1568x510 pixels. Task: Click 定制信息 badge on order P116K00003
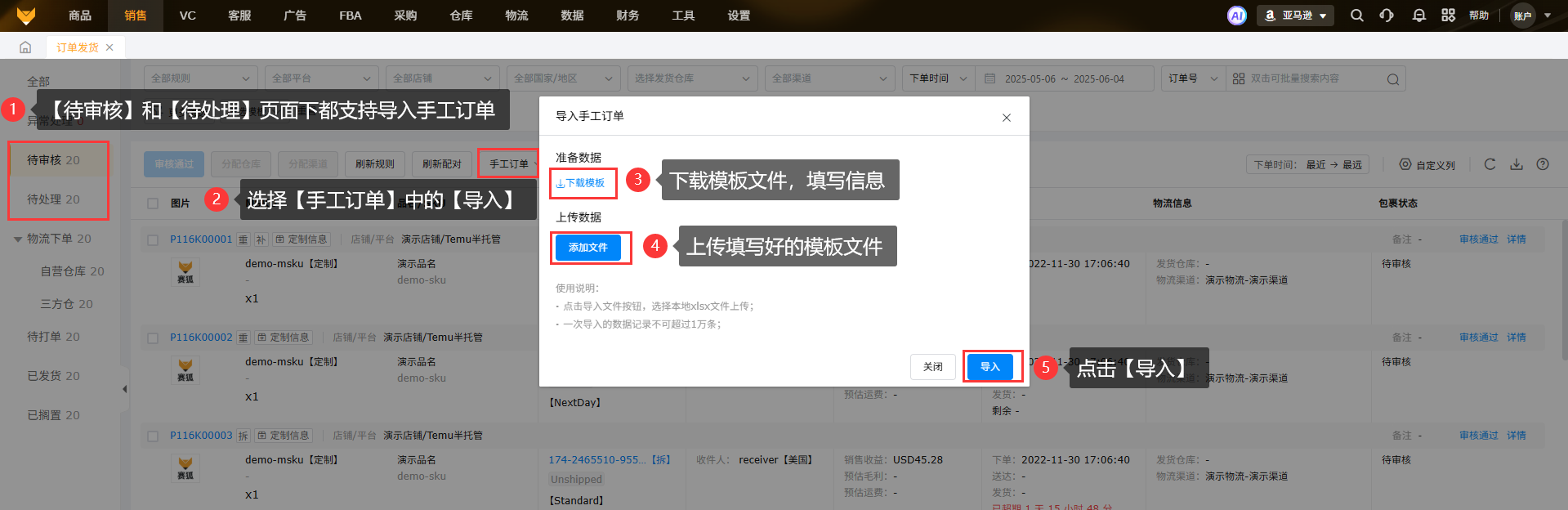coord(284,436)
